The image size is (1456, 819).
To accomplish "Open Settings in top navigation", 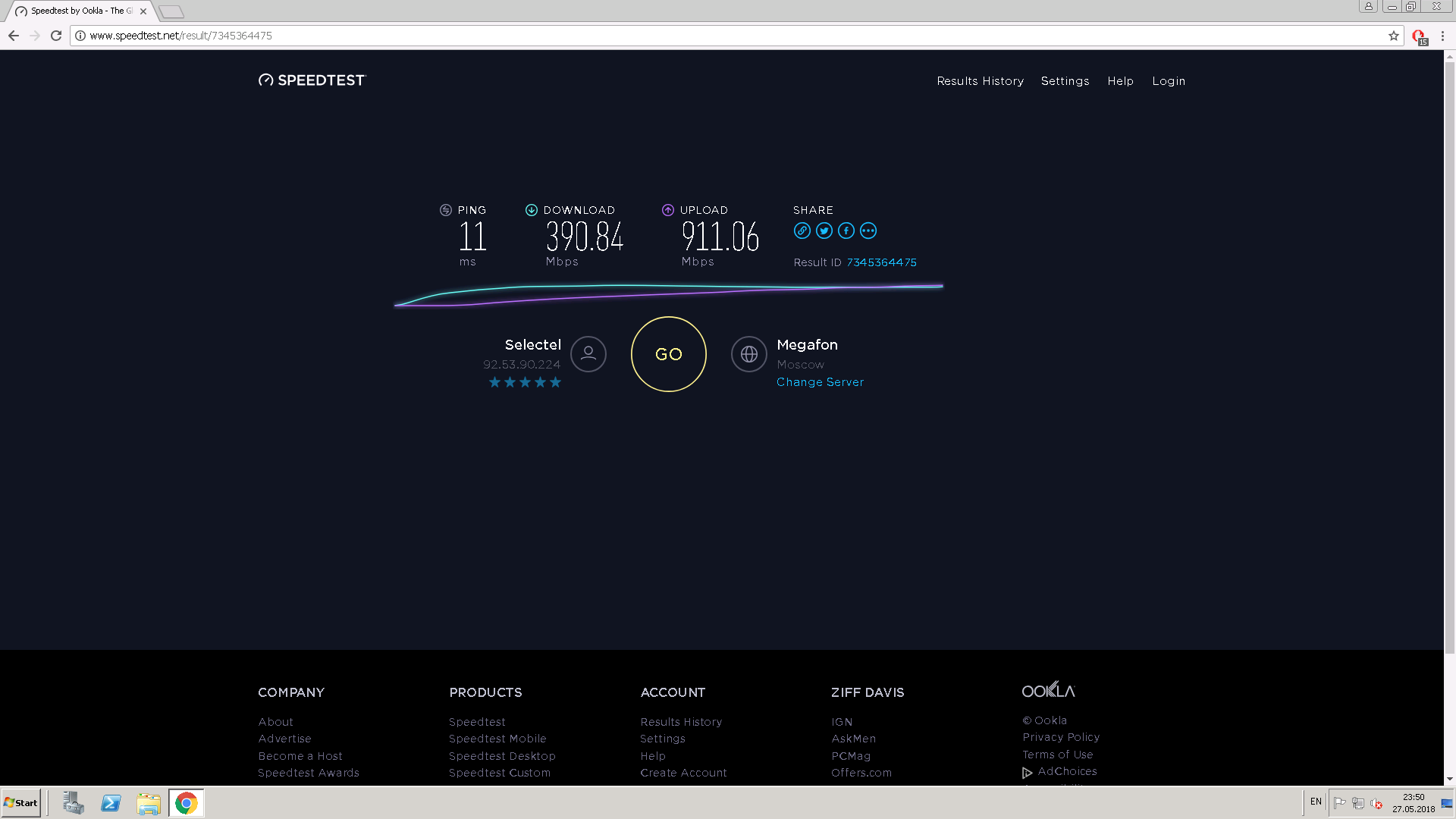I will tap(1065, 81).
